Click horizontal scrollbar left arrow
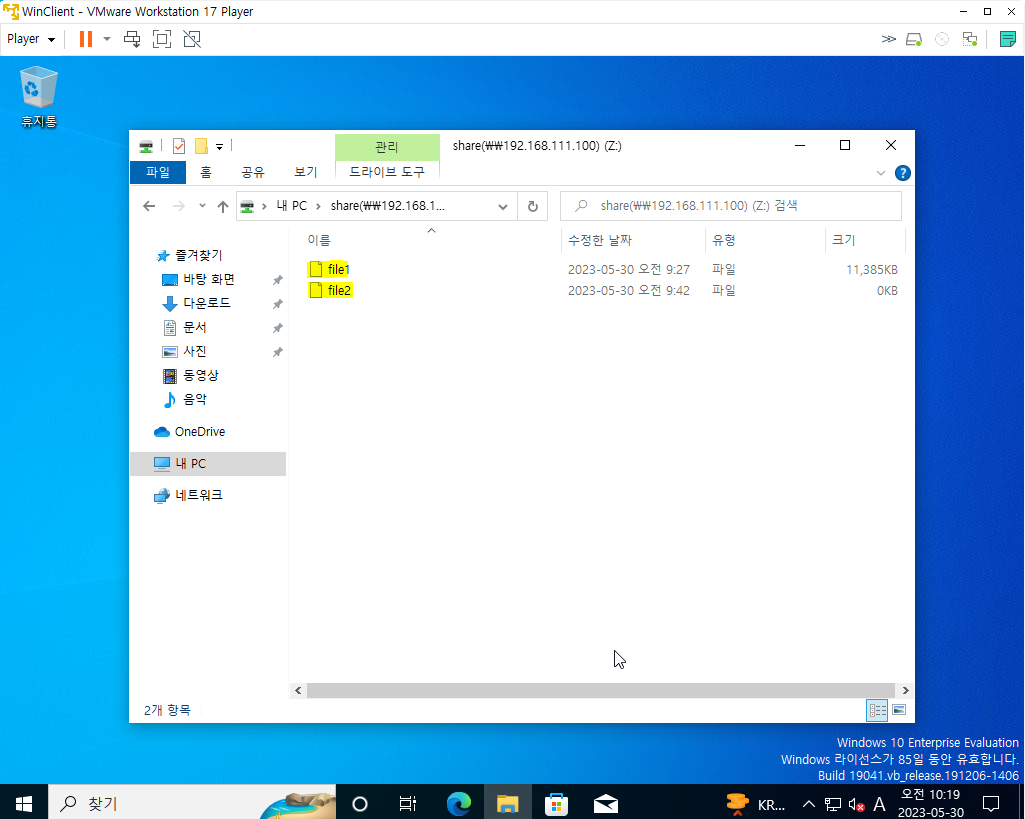 298,690
